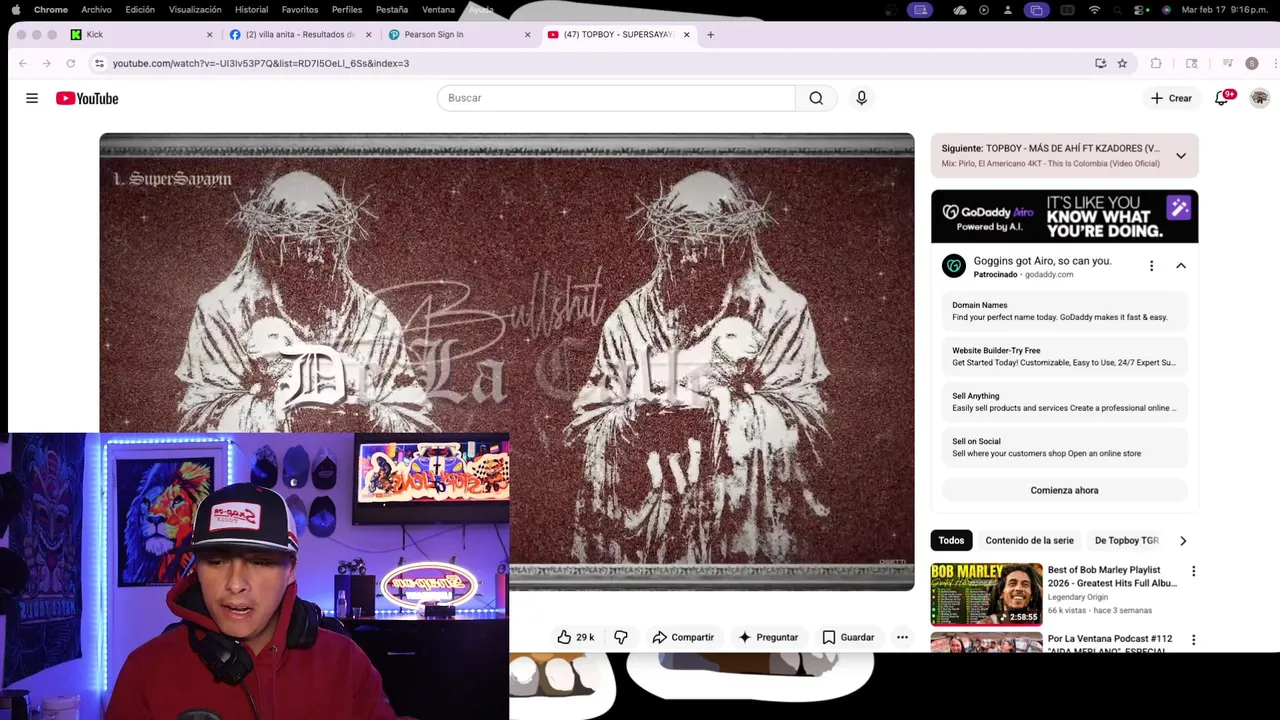The height and width of the screenshot is (720, 1280).
Task: Open the GoDaddy ad options menu
Action: 1151,266
